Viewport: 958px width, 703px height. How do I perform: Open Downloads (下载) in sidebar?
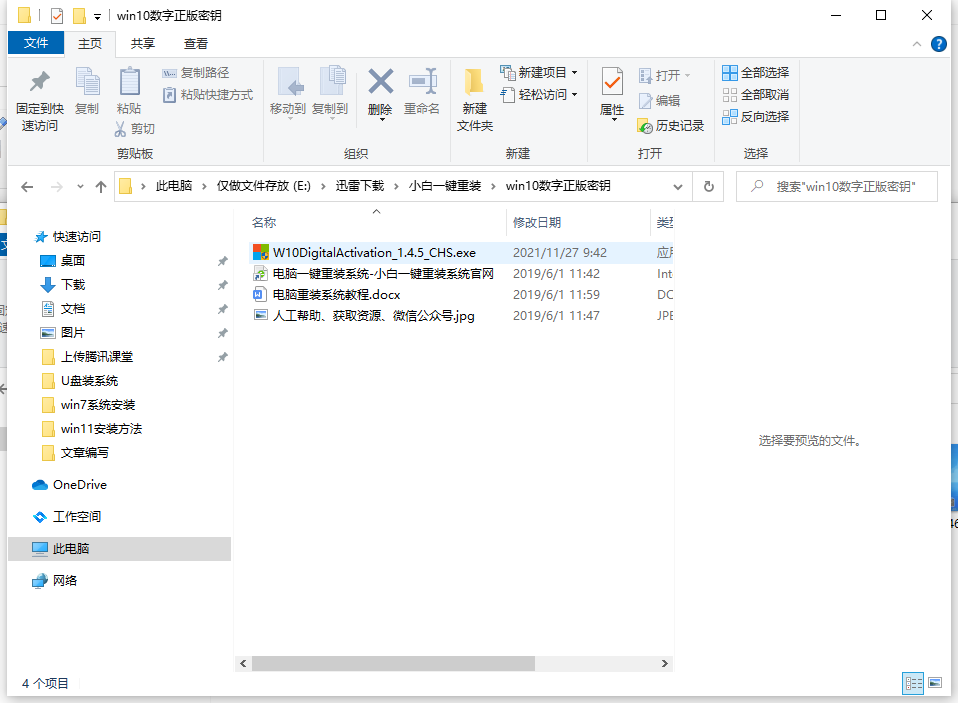[73, 285]
